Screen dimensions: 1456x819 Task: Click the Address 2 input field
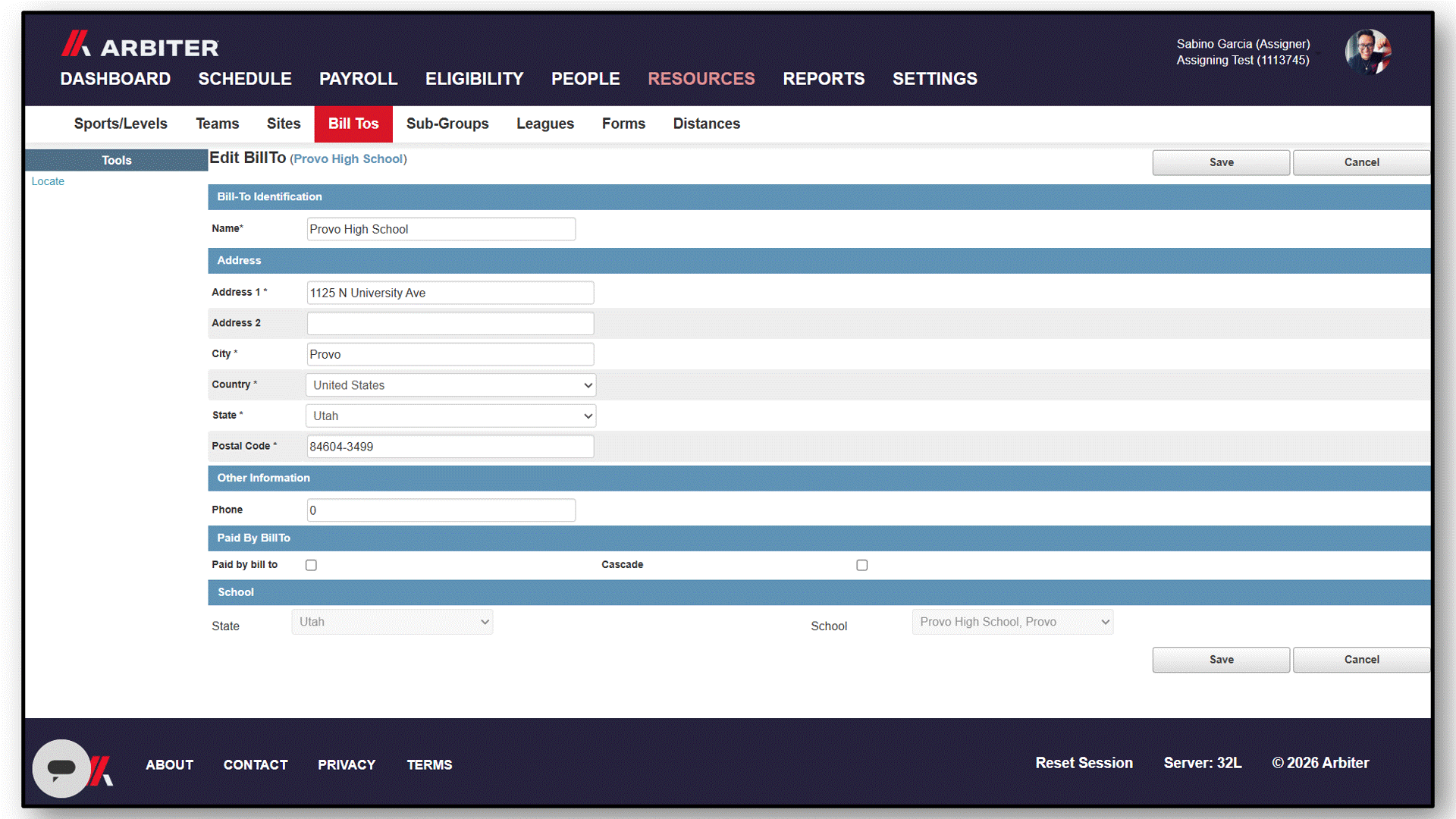tap(450, 324)
